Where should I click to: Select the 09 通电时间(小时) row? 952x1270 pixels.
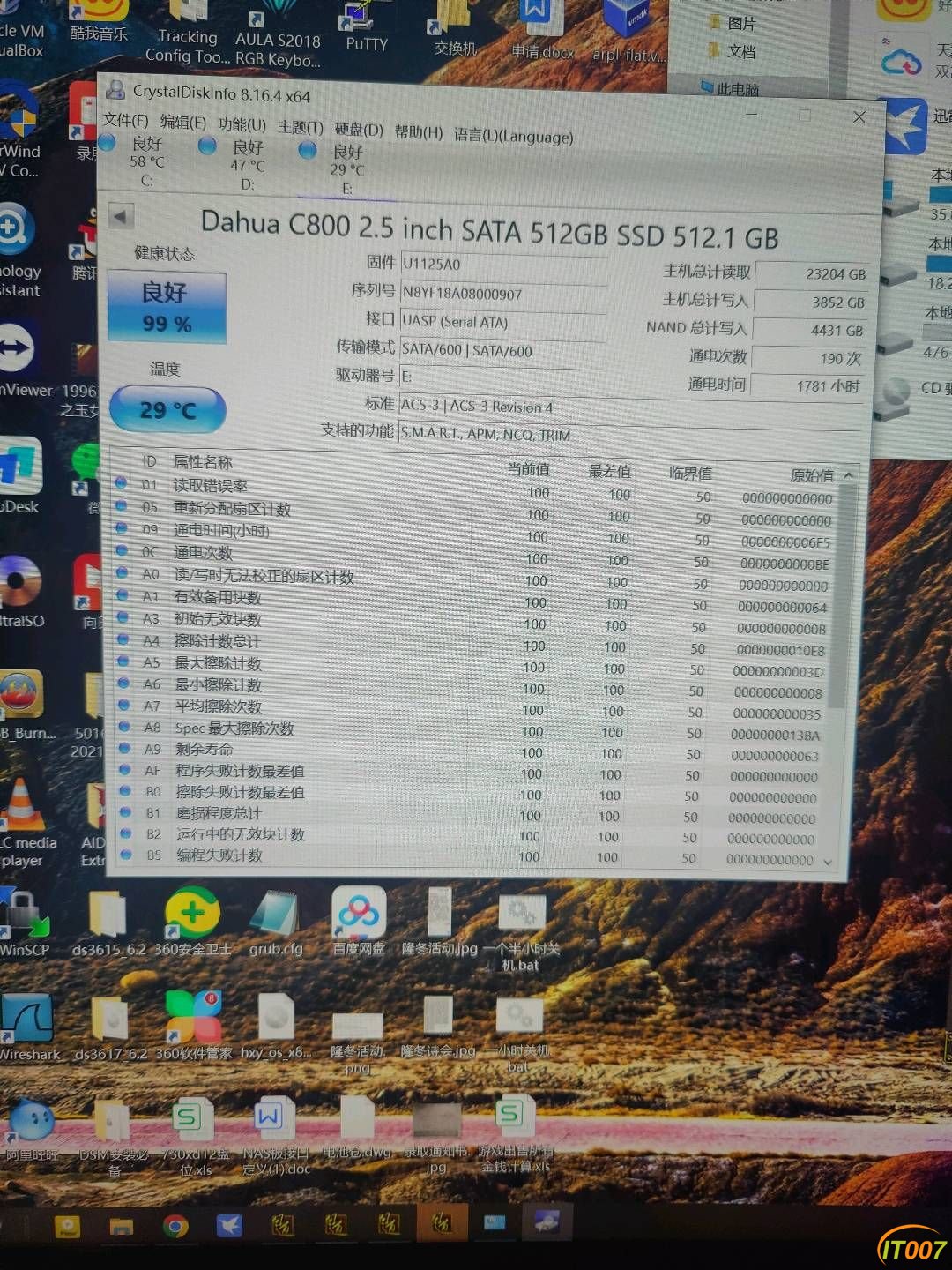474,534
